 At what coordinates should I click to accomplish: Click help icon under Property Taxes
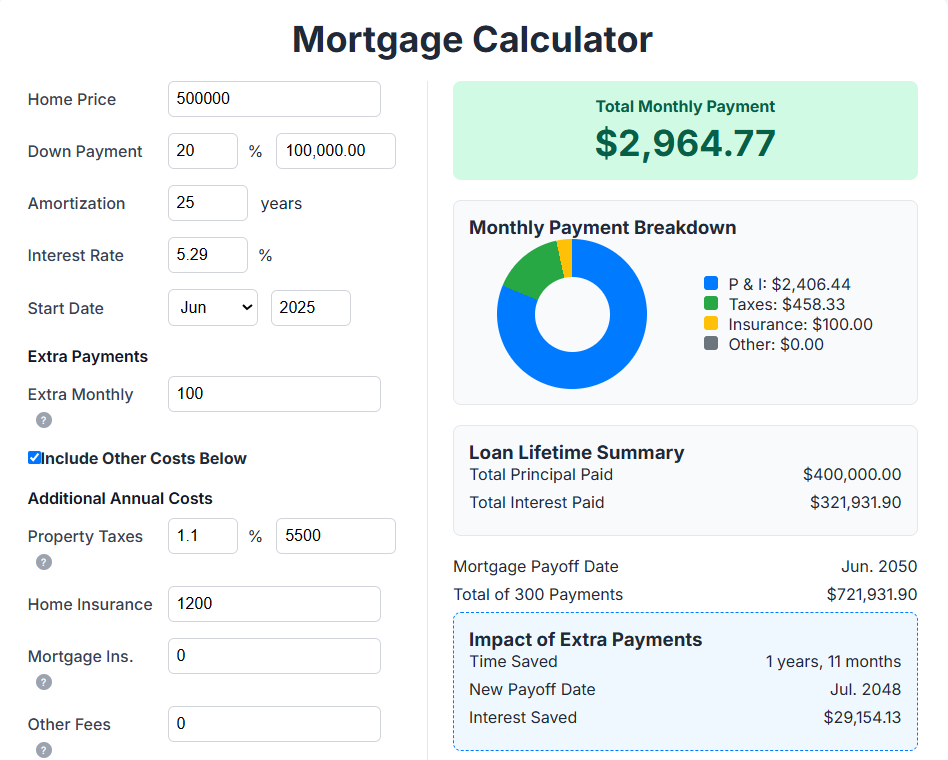point(43,562)
